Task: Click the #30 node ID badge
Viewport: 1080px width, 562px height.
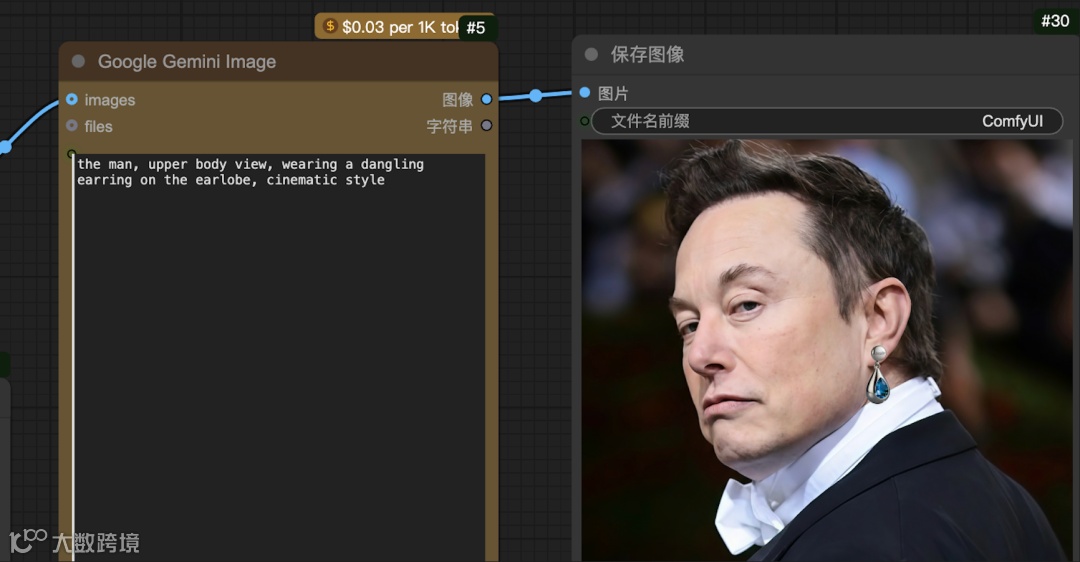Action: coord(1055,21)
